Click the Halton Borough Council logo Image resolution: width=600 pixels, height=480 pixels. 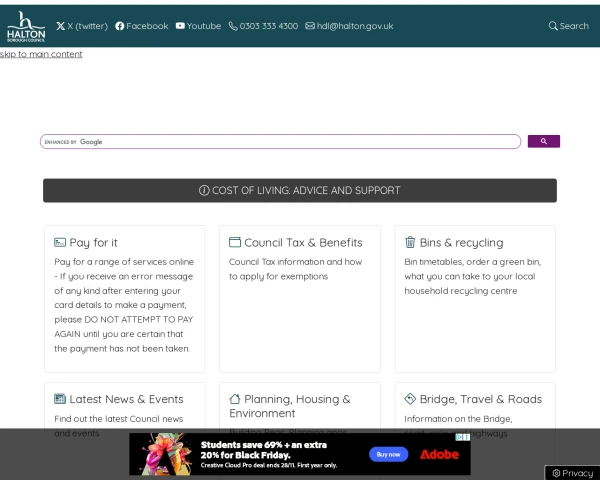26,26
